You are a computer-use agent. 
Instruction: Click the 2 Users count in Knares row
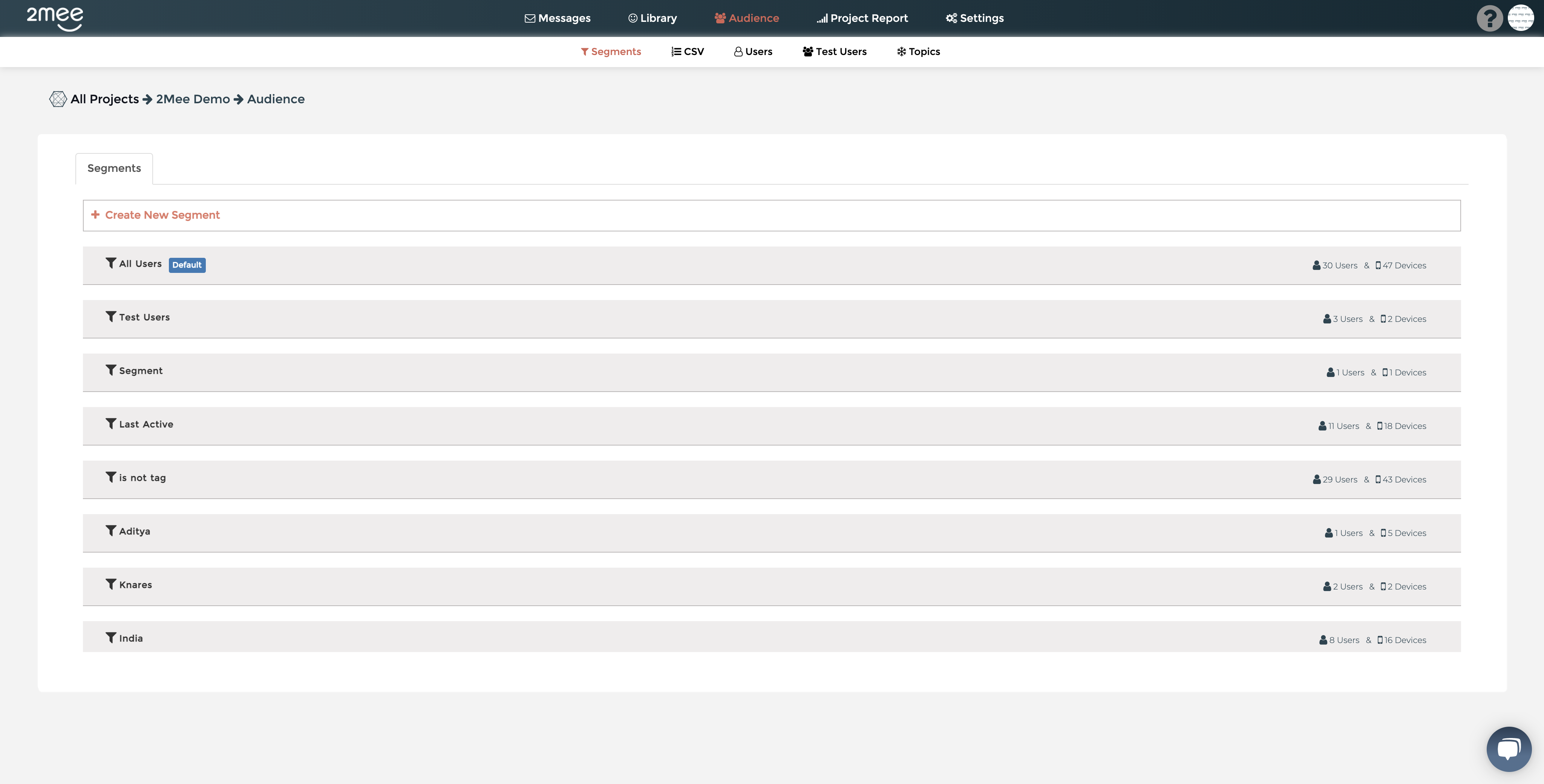pos(1347,587)
